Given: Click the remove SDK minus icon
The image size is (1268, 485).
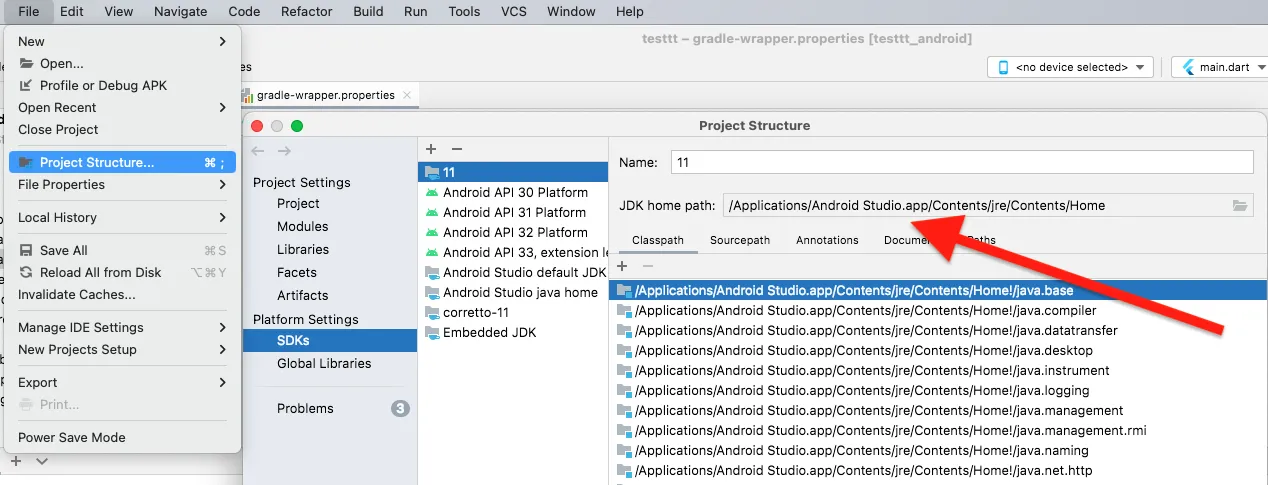Looking at the screenshot, I should [456, 149].
